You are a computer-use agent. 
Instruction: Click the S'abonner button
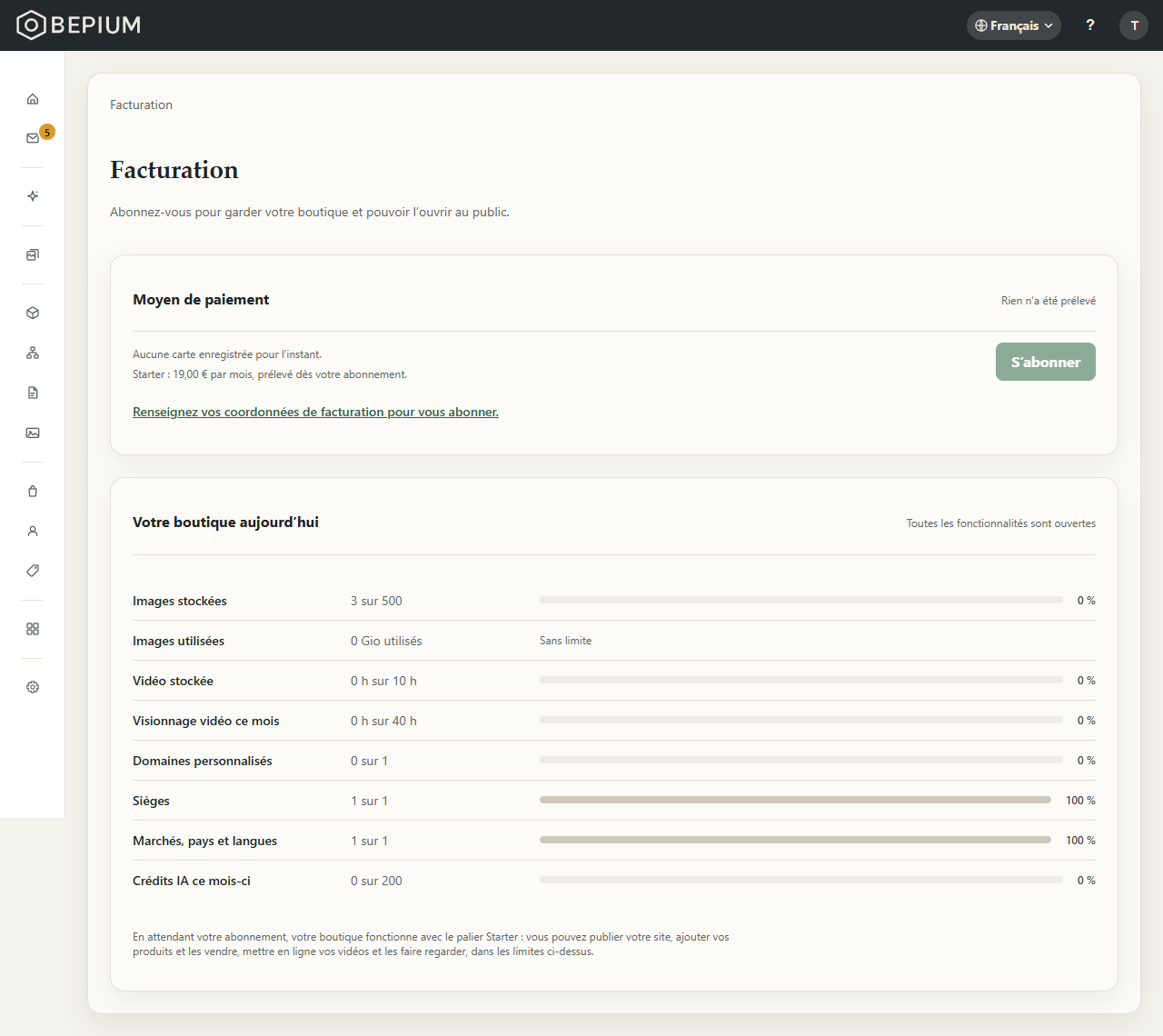click(x=1046, y=362)
